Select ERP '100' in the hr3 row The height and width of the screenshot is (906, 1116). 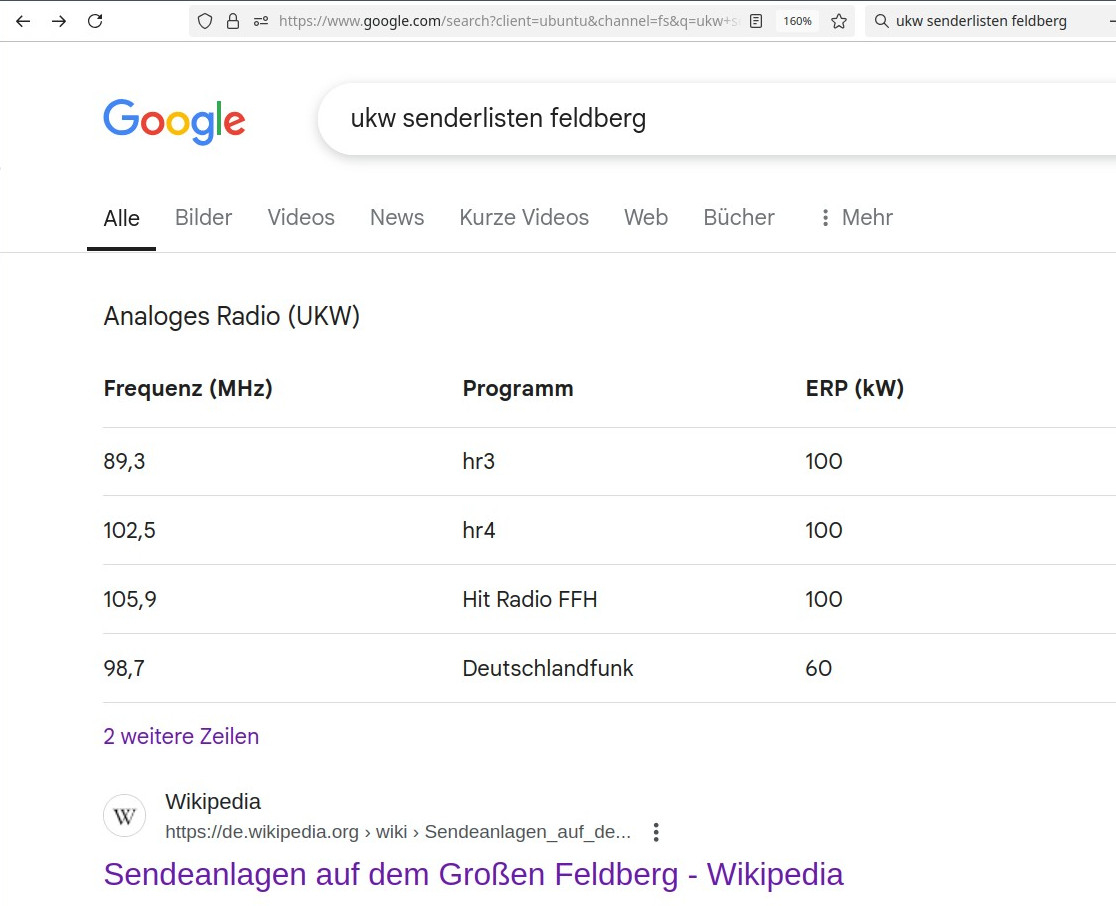click(824, 461)
